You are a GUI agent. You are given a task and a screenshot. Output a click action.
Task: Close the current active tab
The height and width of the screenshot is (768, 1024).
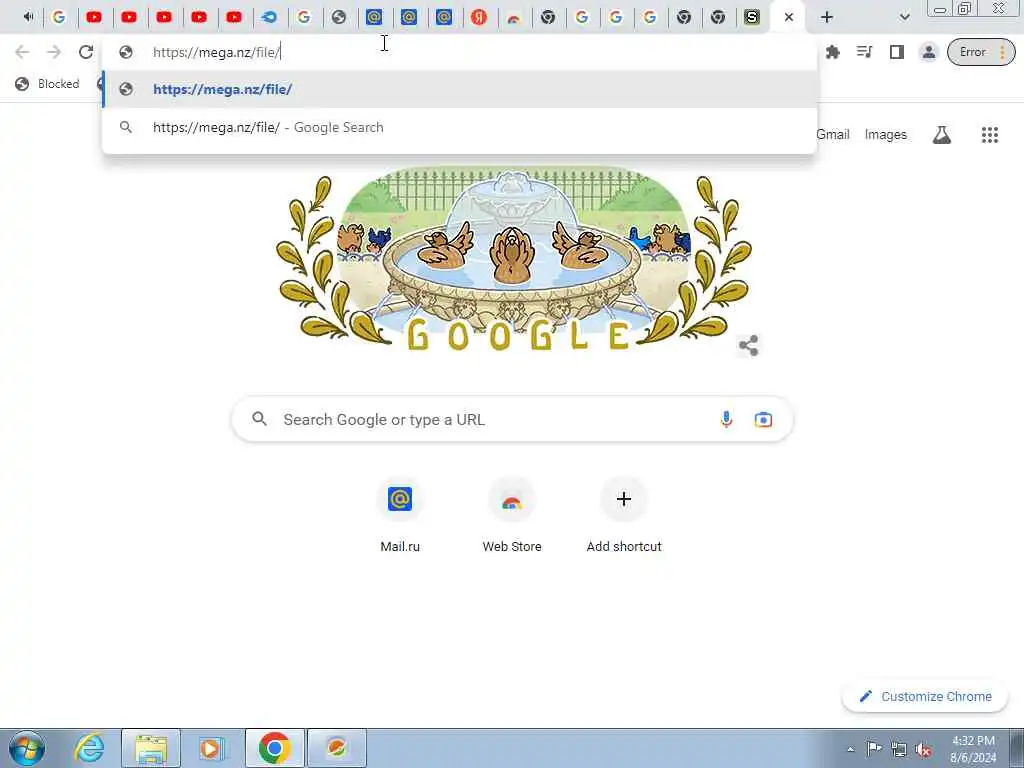(x=789, y=17)
